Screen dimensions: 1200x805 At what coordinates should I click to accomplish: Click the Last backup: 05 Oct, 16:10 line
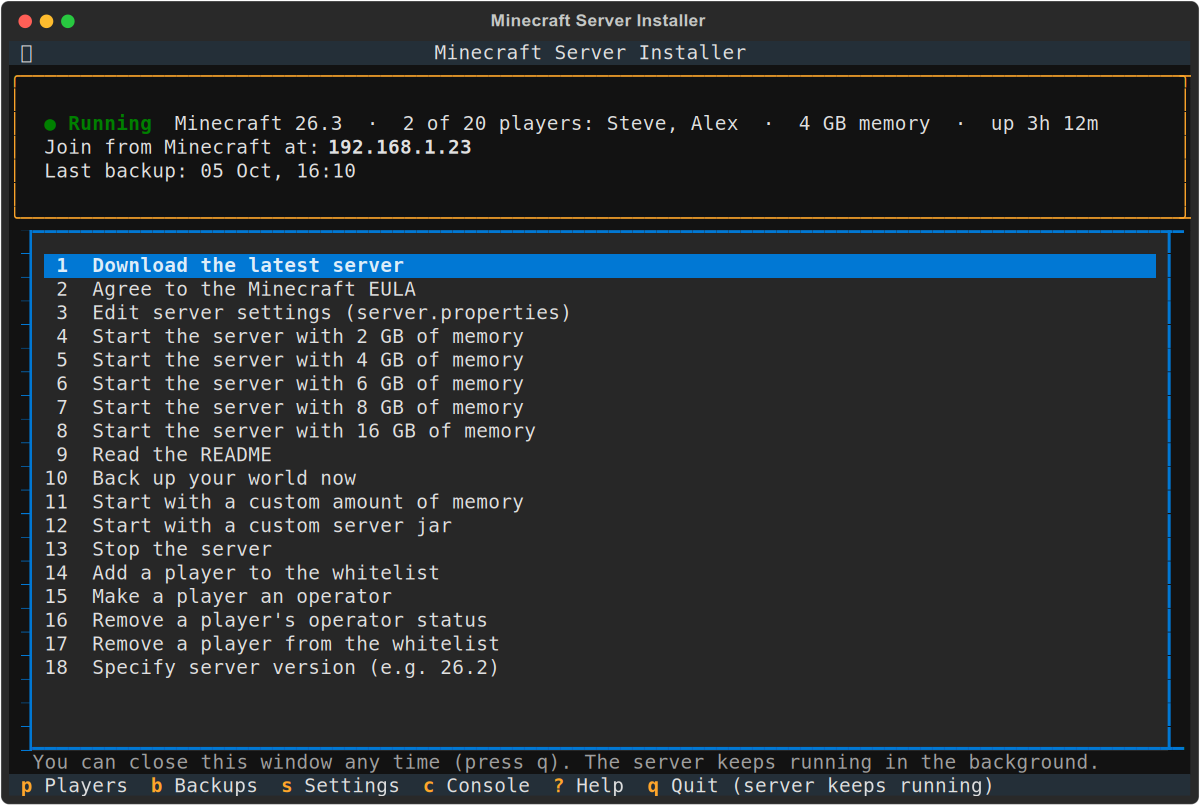point(200,171)
